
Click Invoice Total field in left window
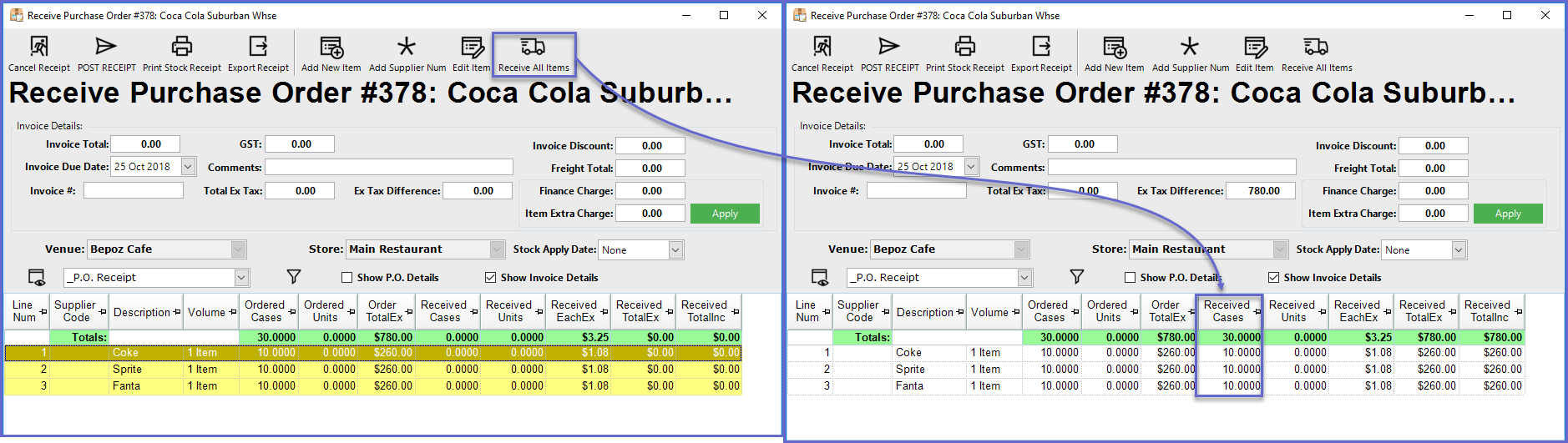pyautogui.click(x=144, y=144)
